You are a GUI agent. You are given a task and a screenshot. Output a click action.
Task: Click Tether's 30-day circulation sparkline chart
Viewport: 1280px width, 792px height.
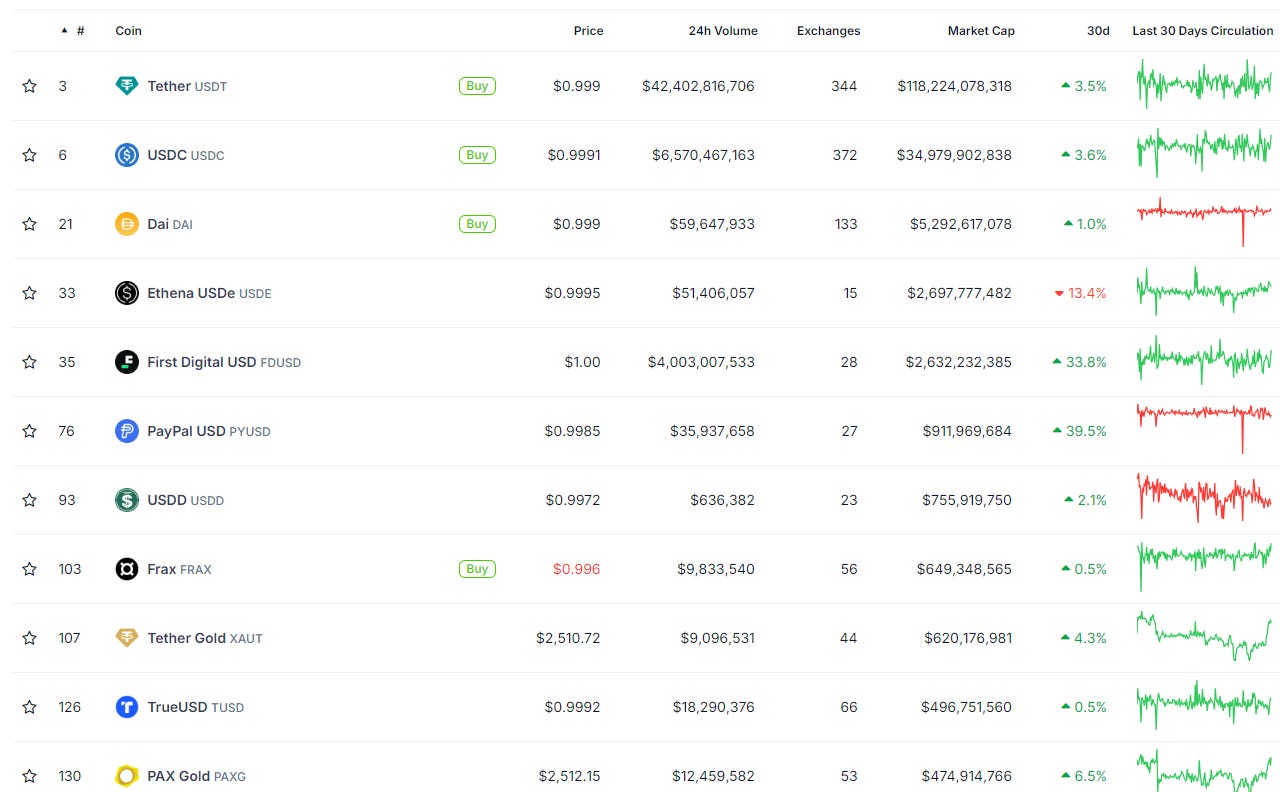click(x=1204, y=83)
